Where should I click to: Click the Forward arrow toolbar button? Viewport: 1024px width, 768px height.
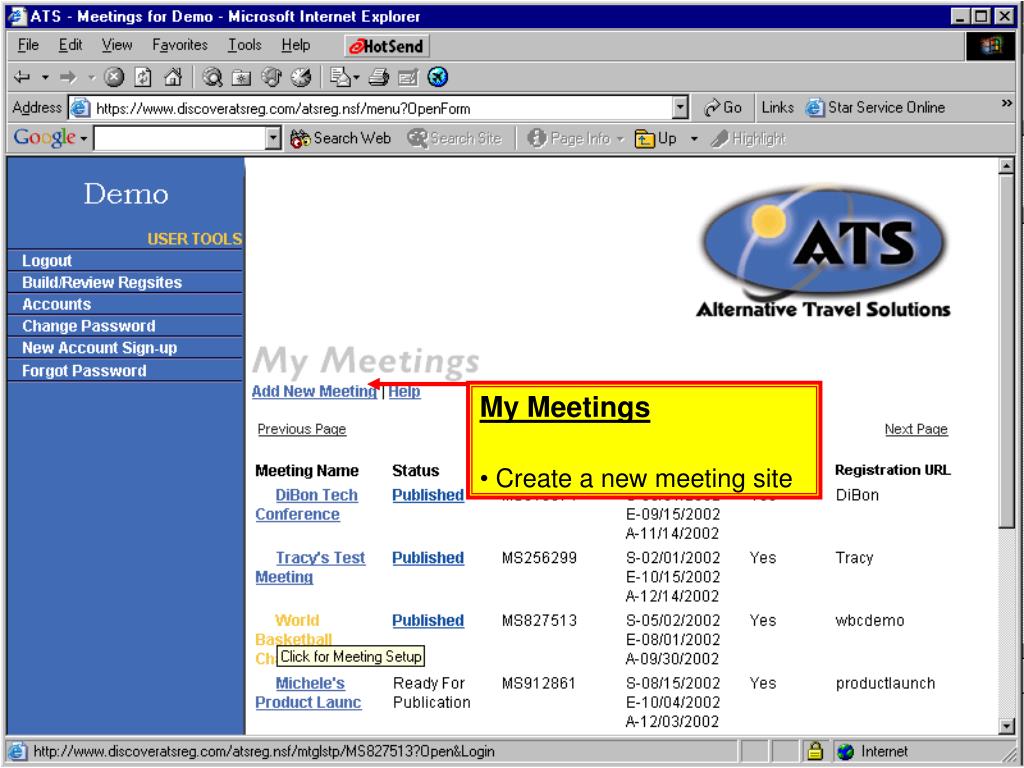point(68,78)
